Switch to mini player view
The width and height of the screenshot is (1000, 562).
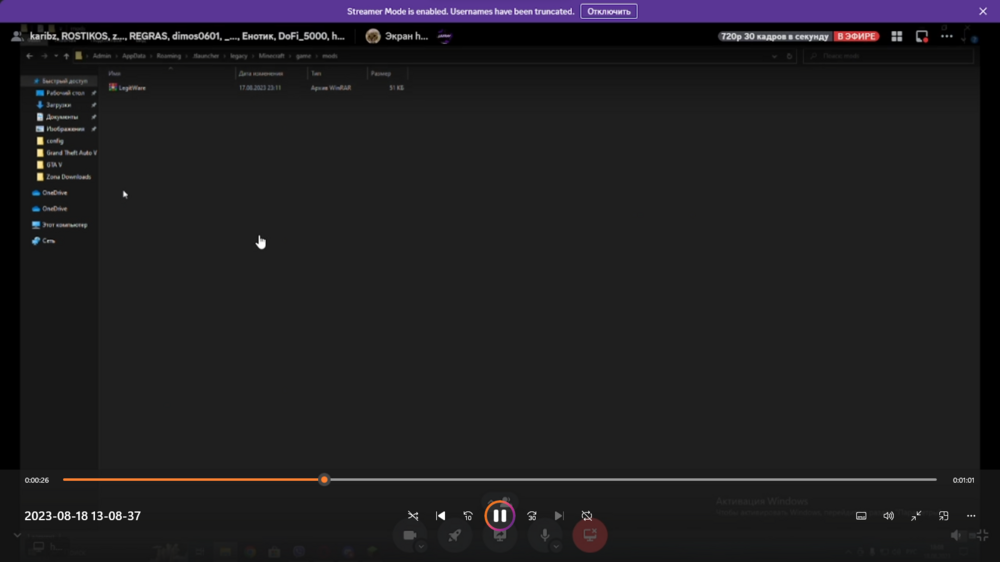point(944,515)
